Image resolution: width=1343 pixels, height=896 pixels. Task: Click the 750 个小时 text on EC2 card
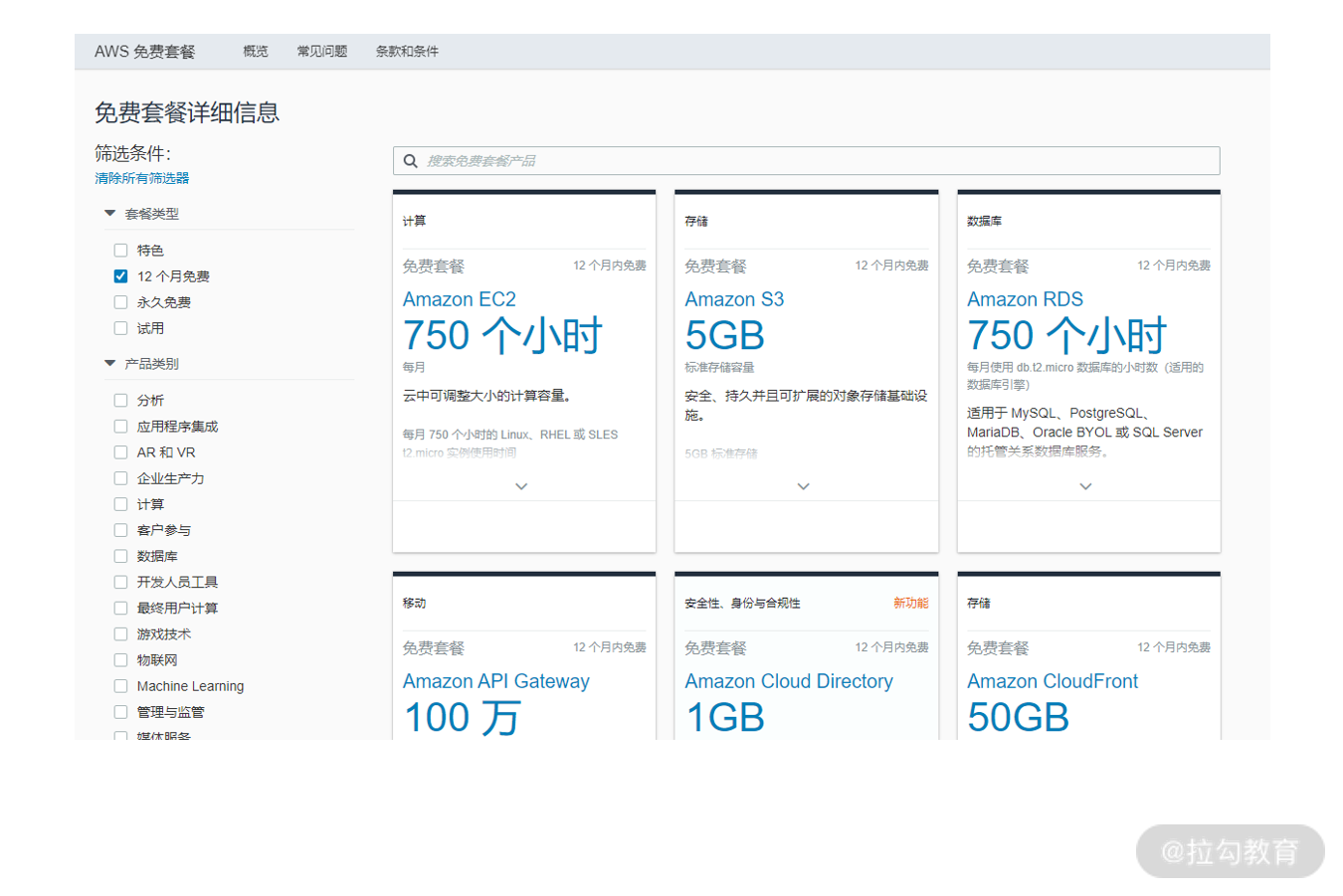502,336
